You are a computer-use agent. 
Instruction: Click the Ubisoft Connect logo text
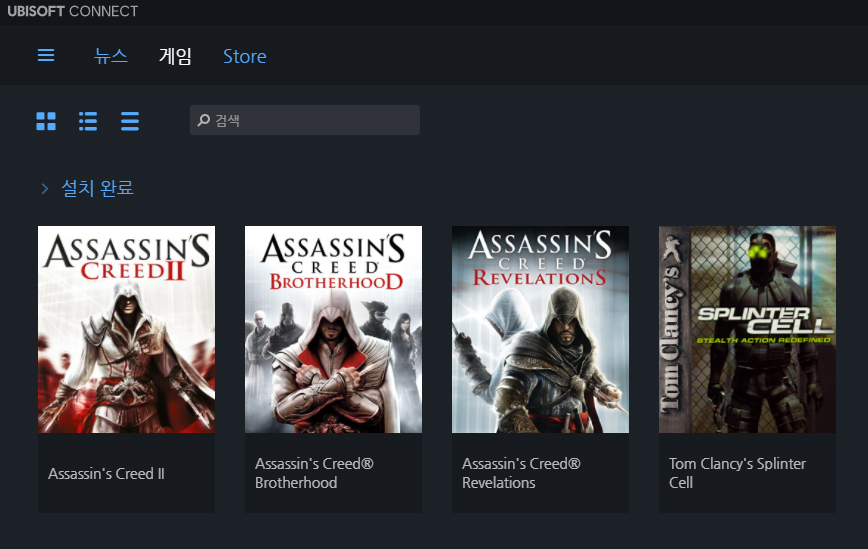pyautogui.click(x=73, y=11)
